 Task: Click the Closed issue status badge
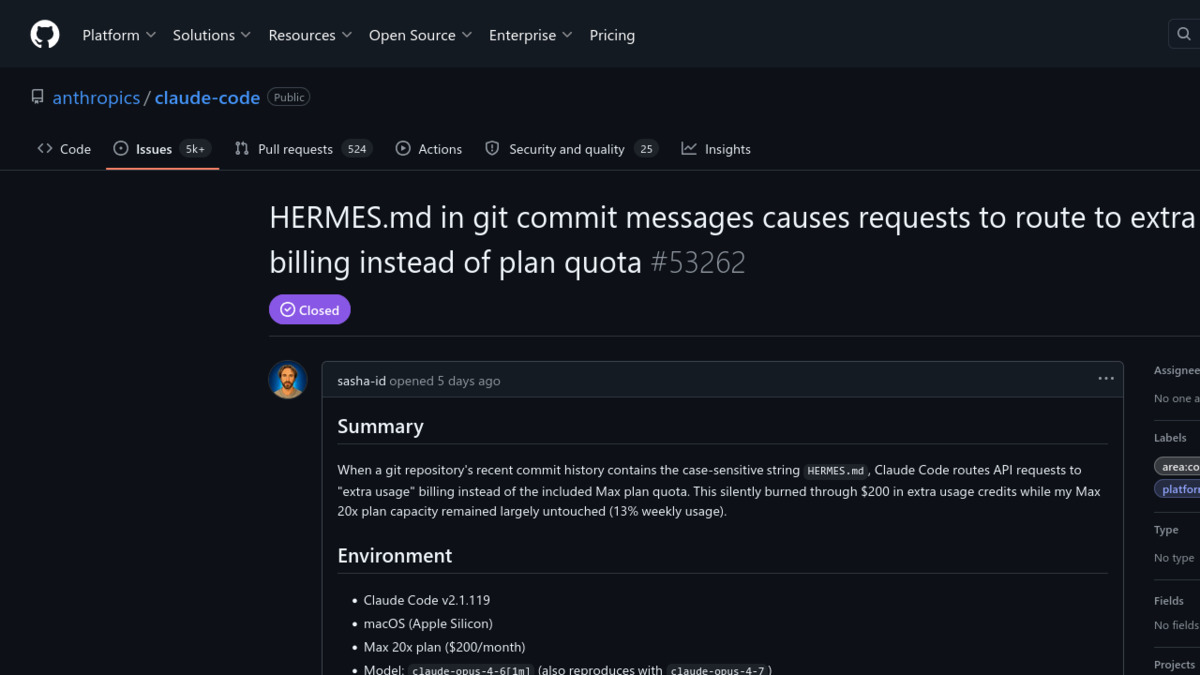309,309
